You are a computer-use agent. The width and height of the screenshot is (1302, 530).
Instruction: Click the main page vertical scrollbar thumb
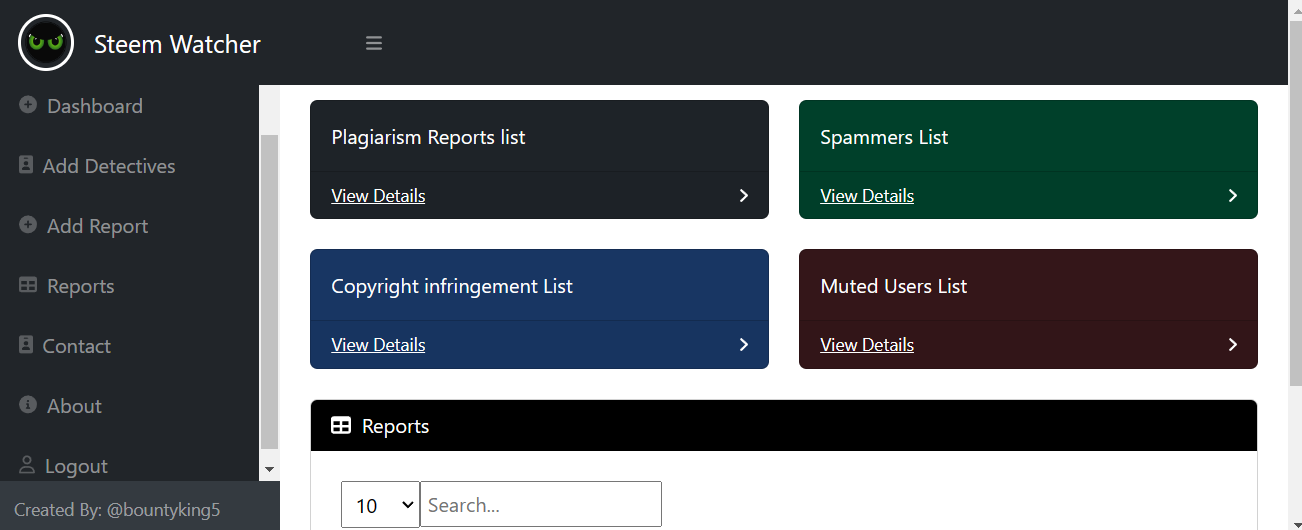tap(1295, 202)
